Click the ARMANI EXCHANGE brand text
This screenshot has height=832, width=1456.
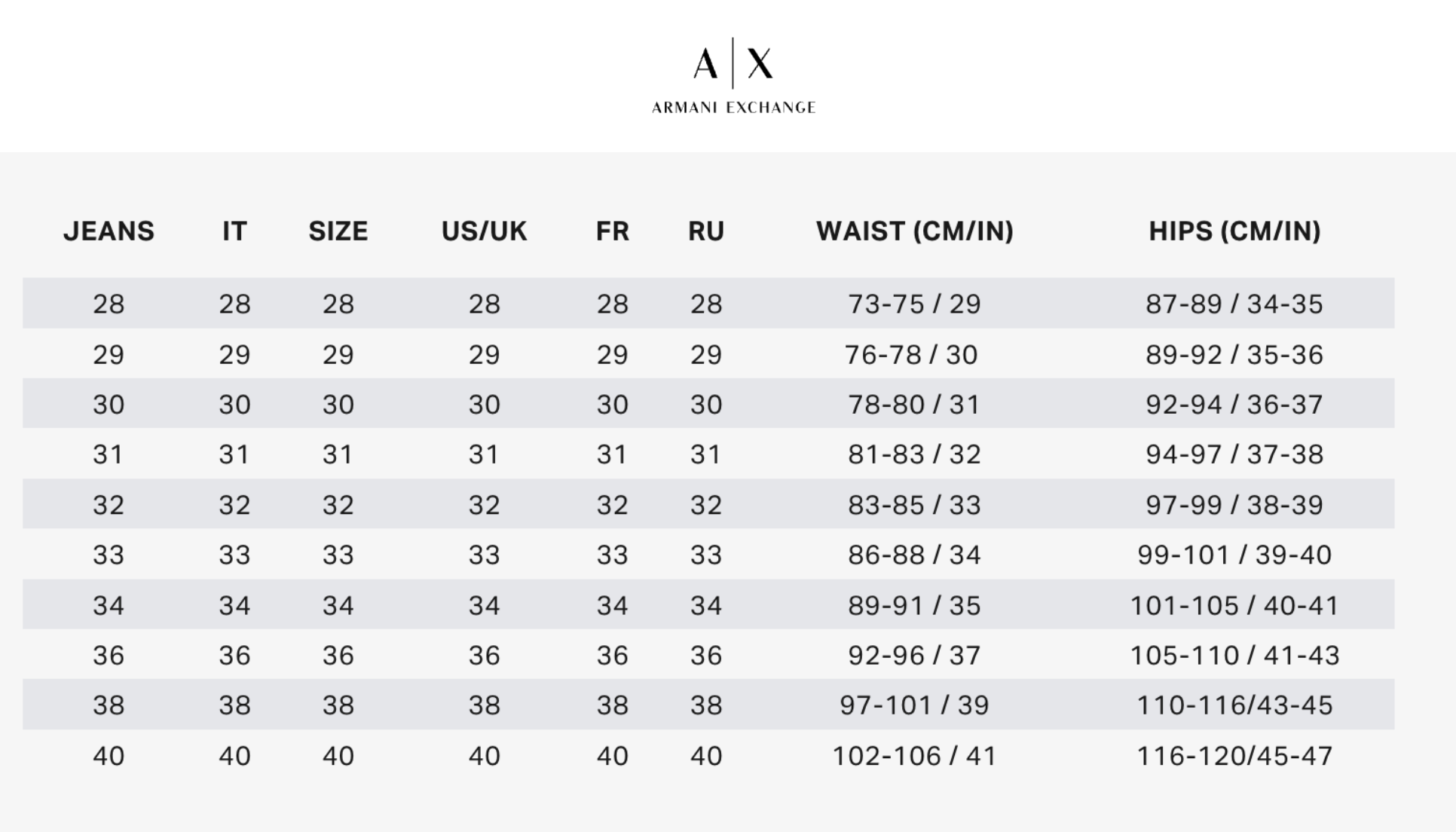[733, 108]
